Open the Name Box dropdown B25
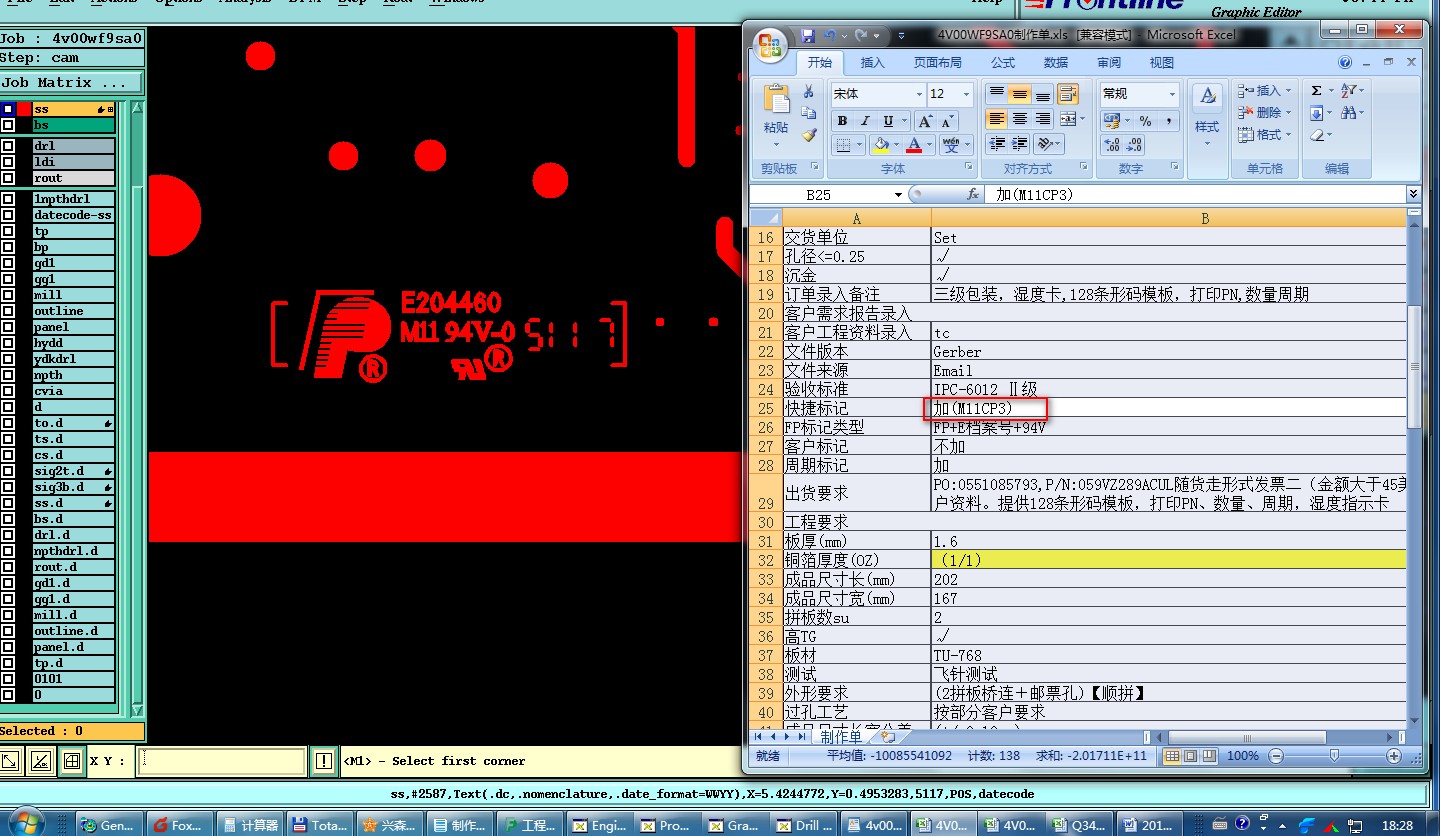 click(898, 195)
